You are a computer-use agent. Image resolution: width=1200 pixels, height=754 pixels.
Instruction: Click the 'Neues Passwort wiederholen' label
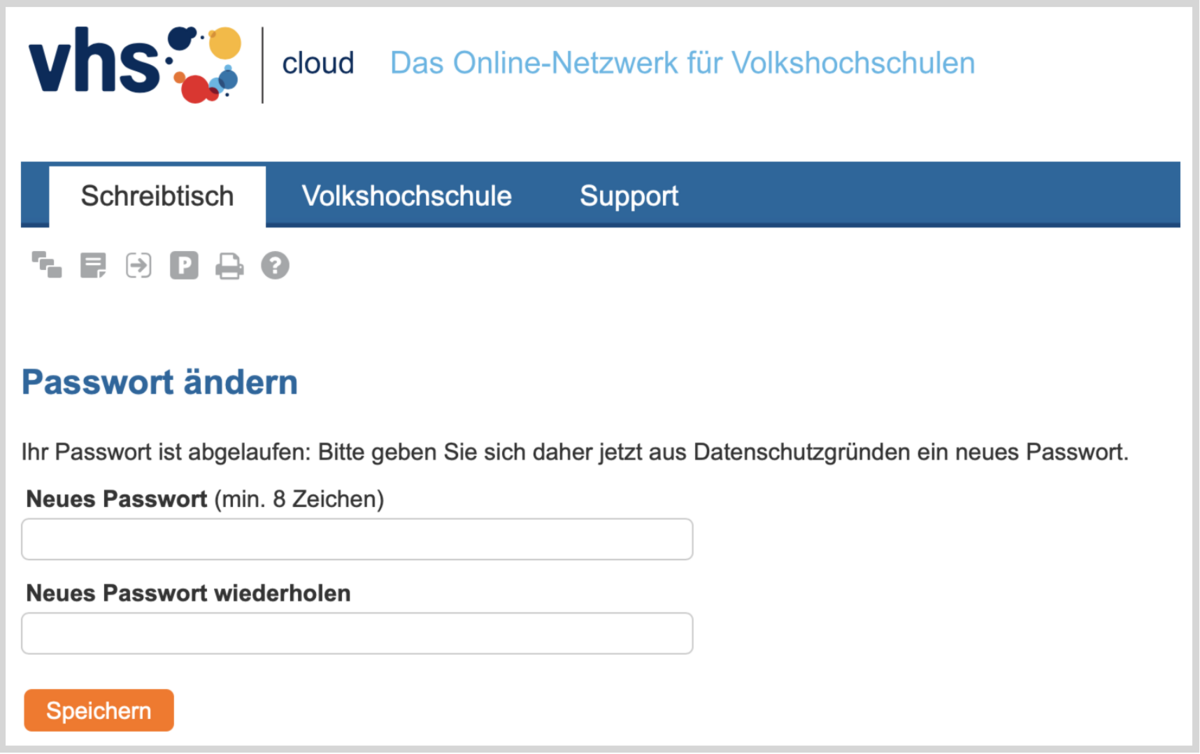pyautogui.click(x=189, y=593)
